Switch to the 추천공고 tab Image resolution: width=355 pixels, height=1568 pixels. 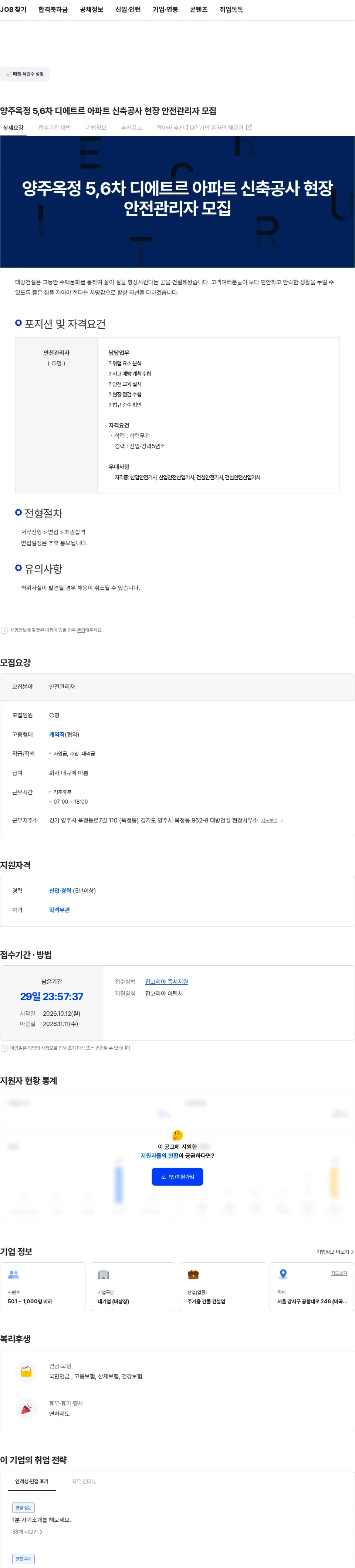[131, 128]
